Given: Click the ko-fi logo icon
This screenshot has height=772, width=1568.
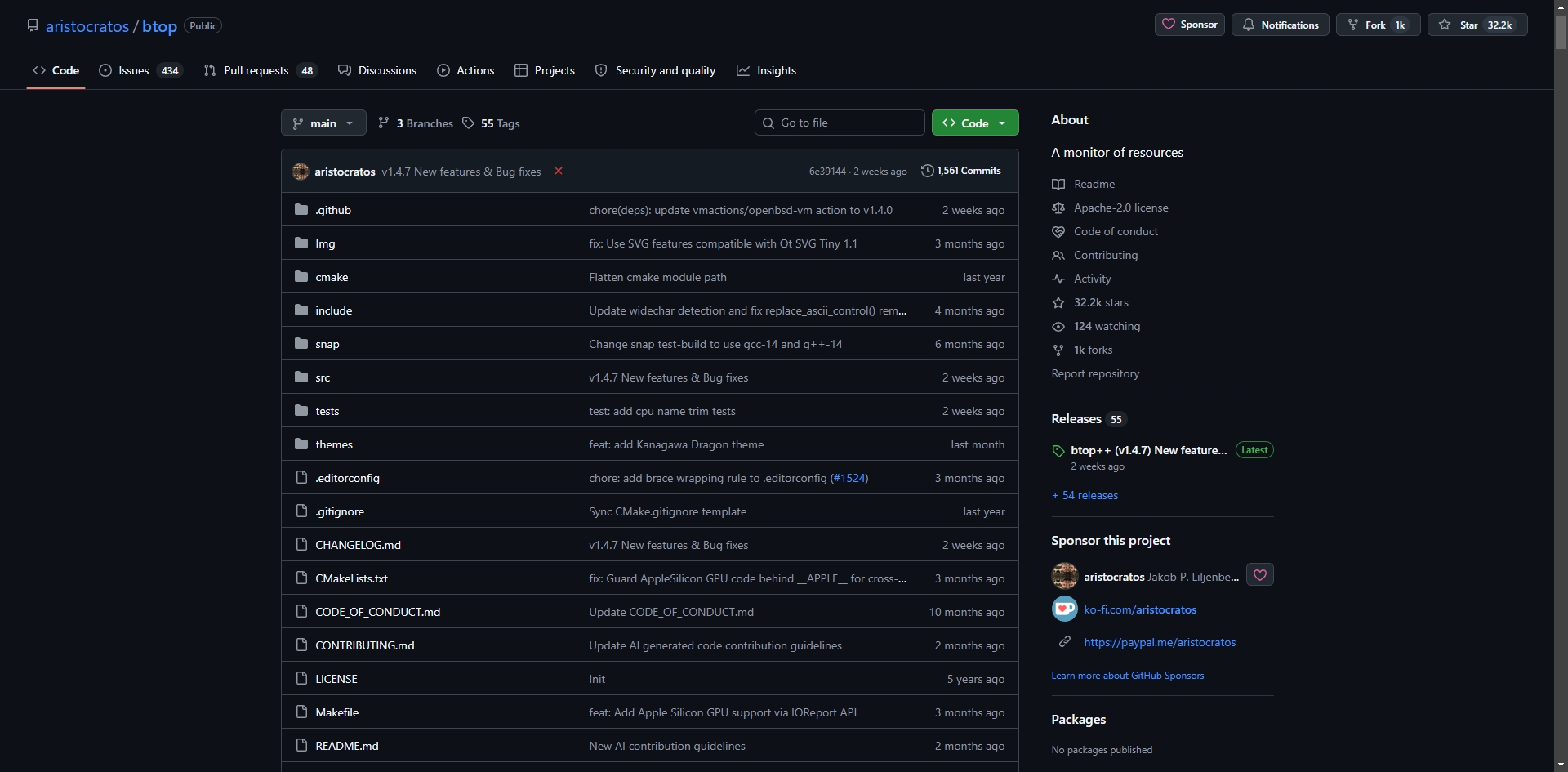Looking at the screenshot, I should [x=1064, y=609].
